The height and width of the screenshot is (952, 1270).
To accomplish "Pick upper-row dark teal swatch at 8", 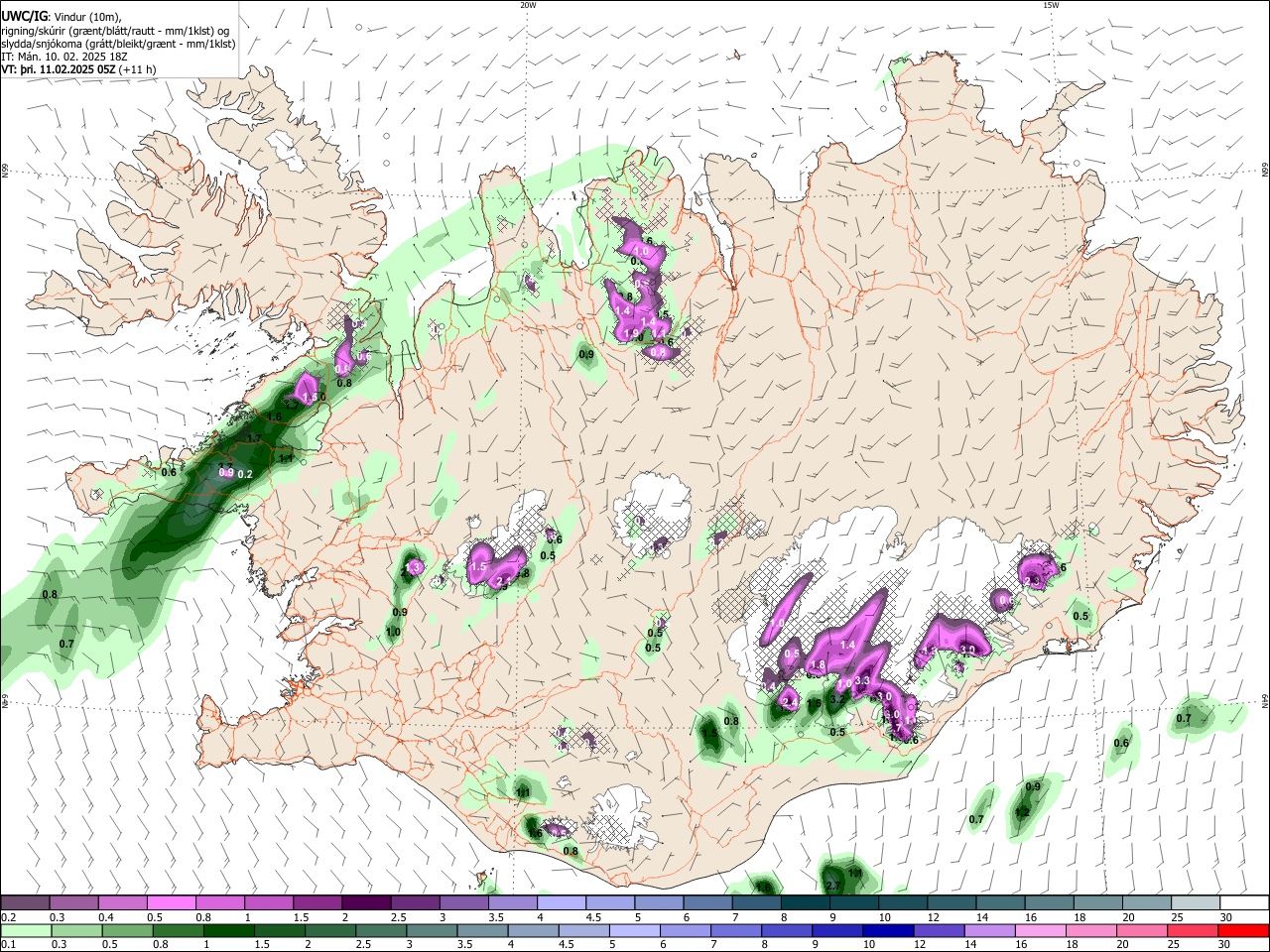I will pos(806,902).
